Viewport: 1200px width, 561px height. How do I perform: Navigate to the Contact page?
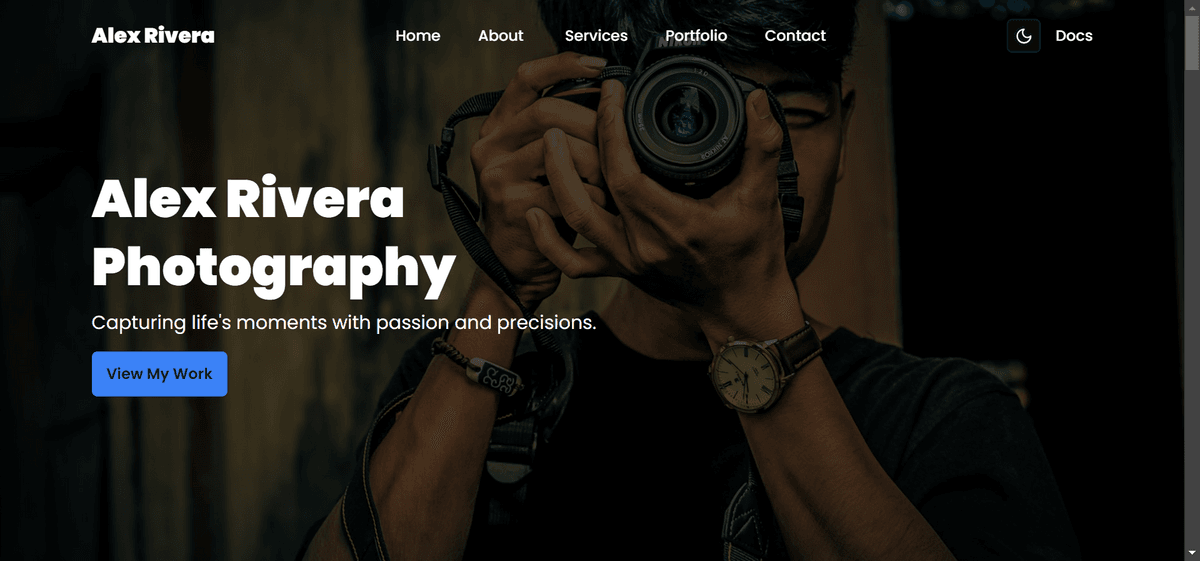[x=795, y=36]
